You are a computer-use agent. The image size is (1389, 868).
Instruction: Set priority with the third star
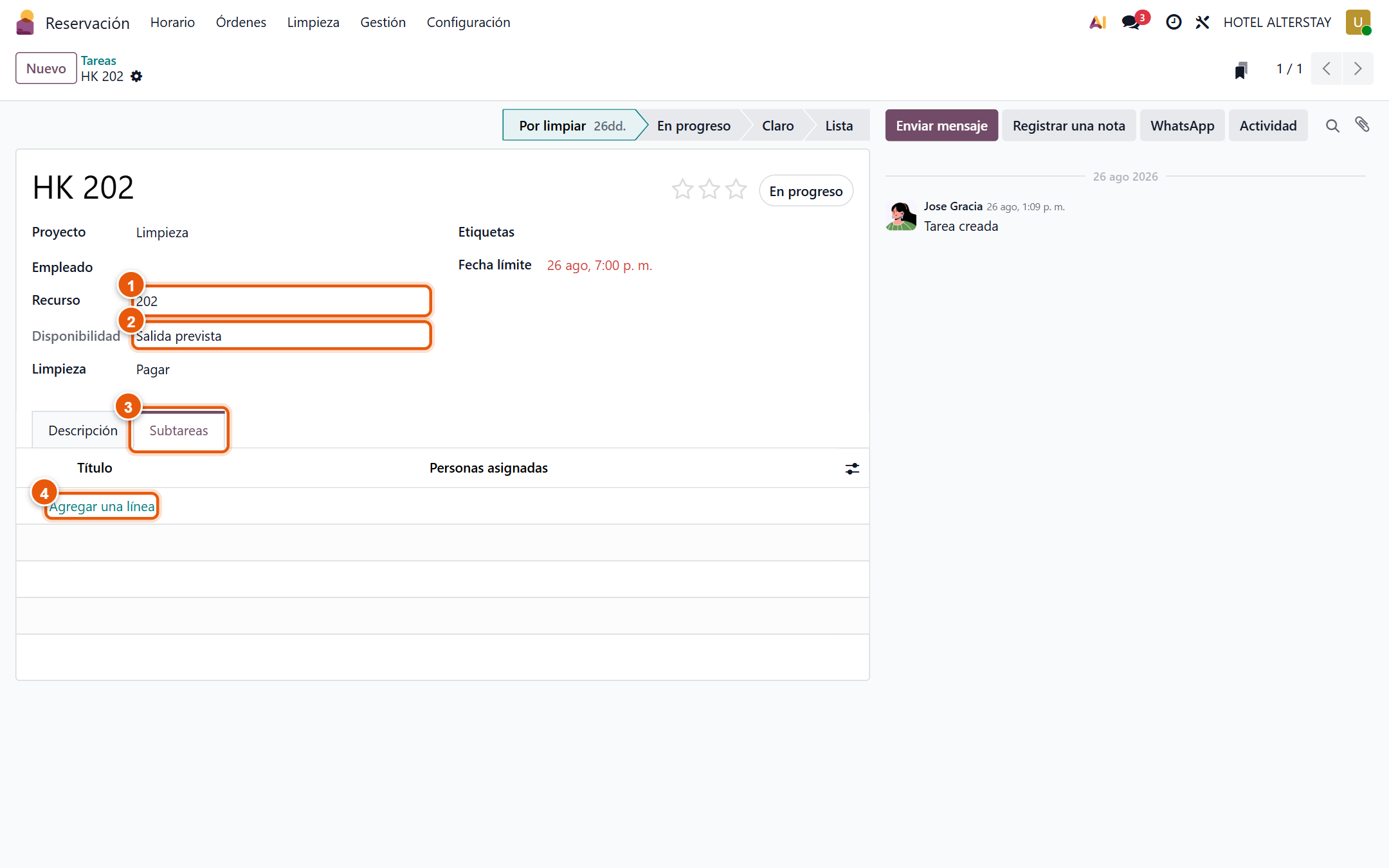[x=736, y=190]
